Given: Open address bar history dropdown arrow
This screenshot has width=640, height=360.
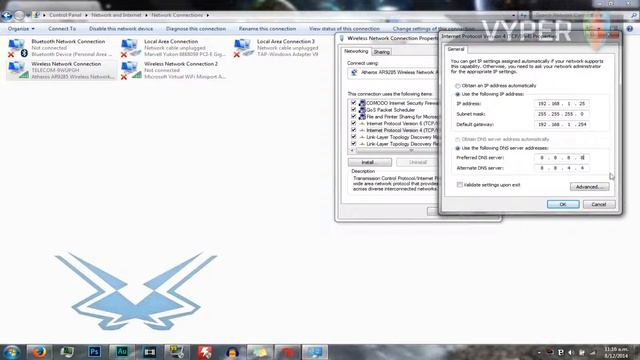Looking at the screenshot, I should (x=513, y=16).
